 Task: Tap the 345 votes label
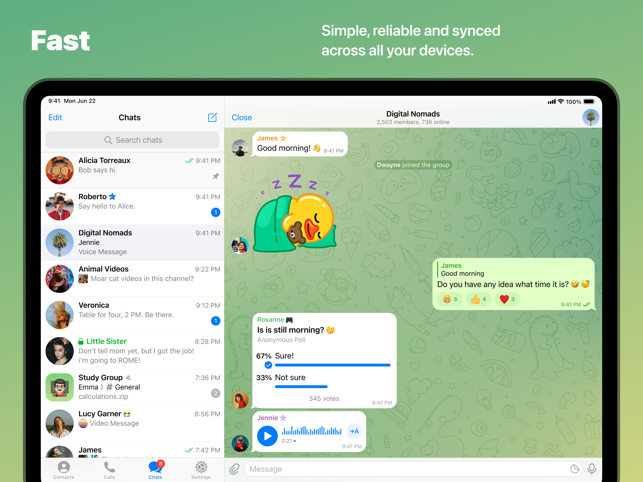(324, 398)
